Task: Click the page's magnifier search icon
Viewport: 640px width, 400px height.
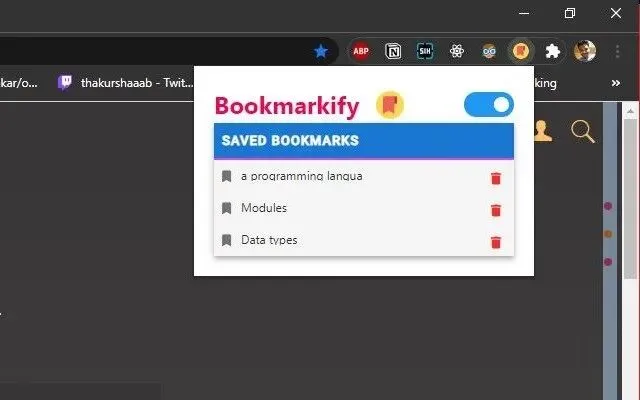Action: tap(583, 131)
